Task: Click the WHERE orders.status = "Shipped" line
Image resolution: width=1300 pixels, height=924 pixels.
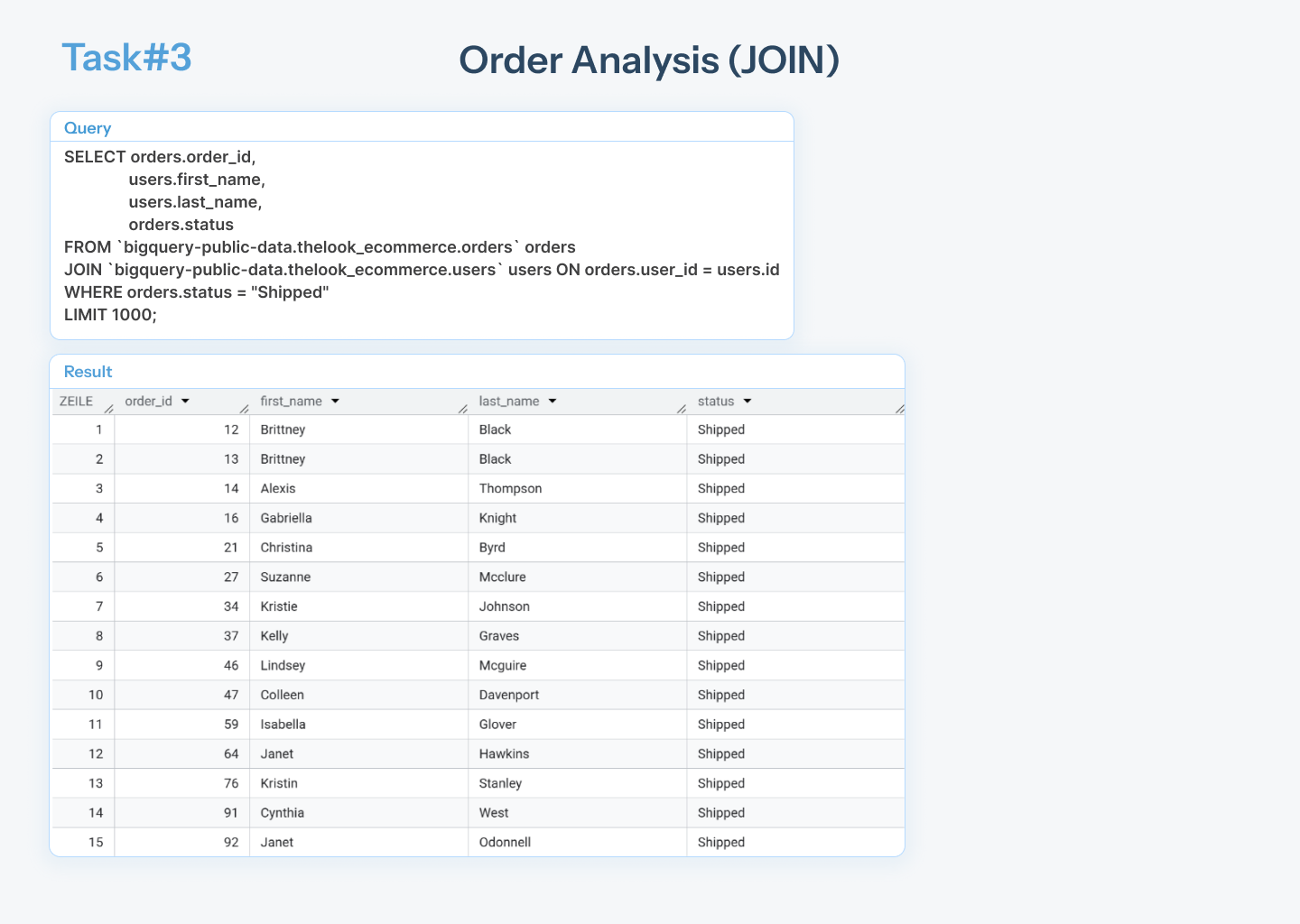Action: 196,292
